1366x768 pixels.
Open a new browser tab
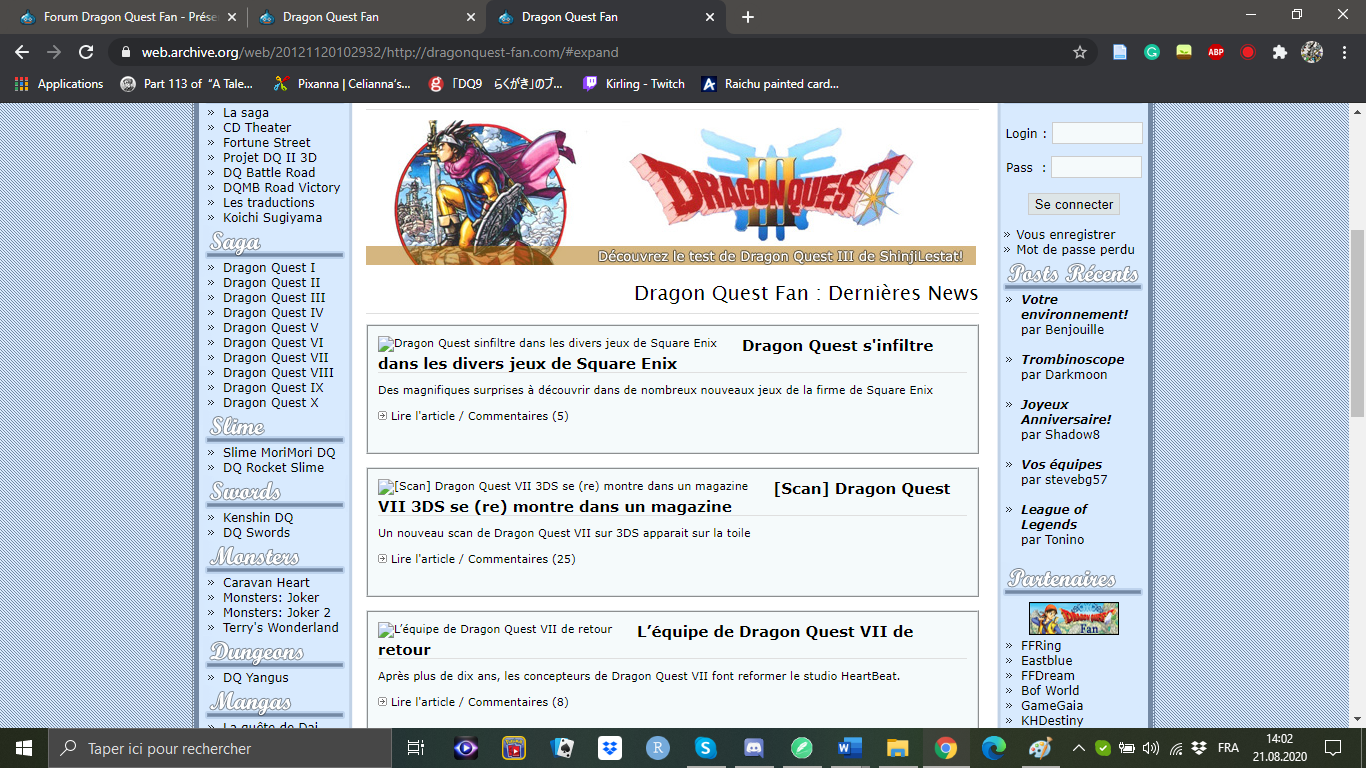tap(748, 17)
